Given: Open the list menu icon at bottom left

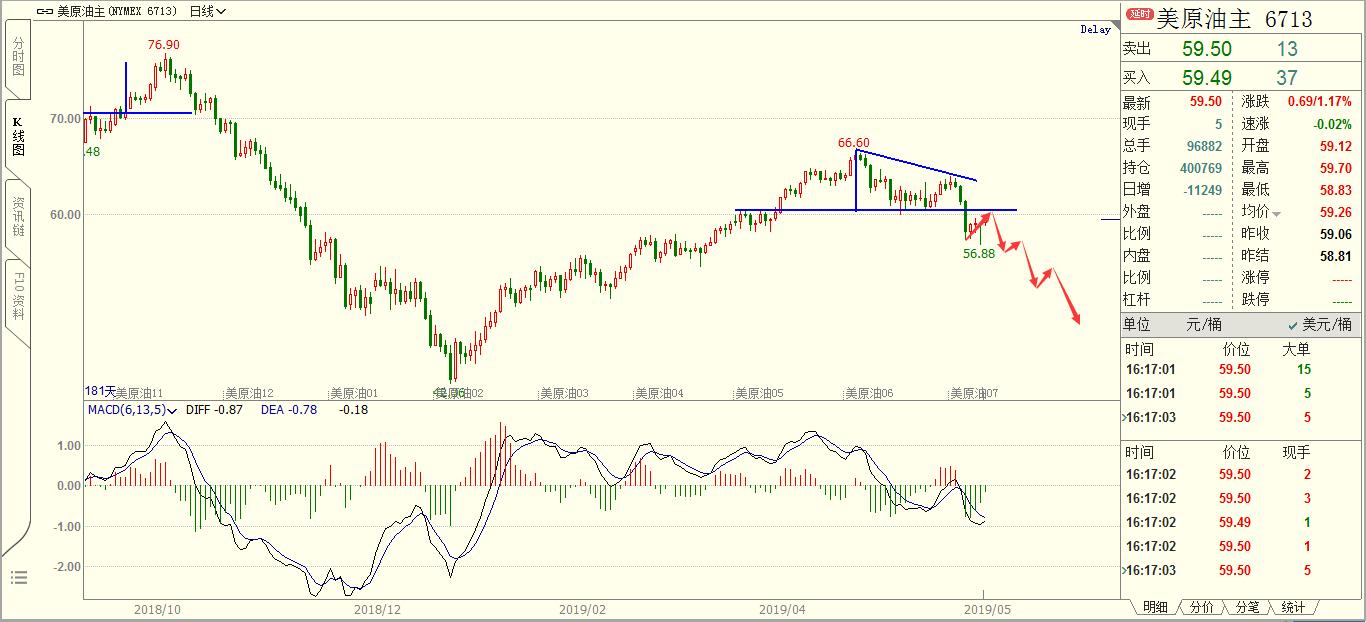Looking at the screenshot, I should point(18,577).
